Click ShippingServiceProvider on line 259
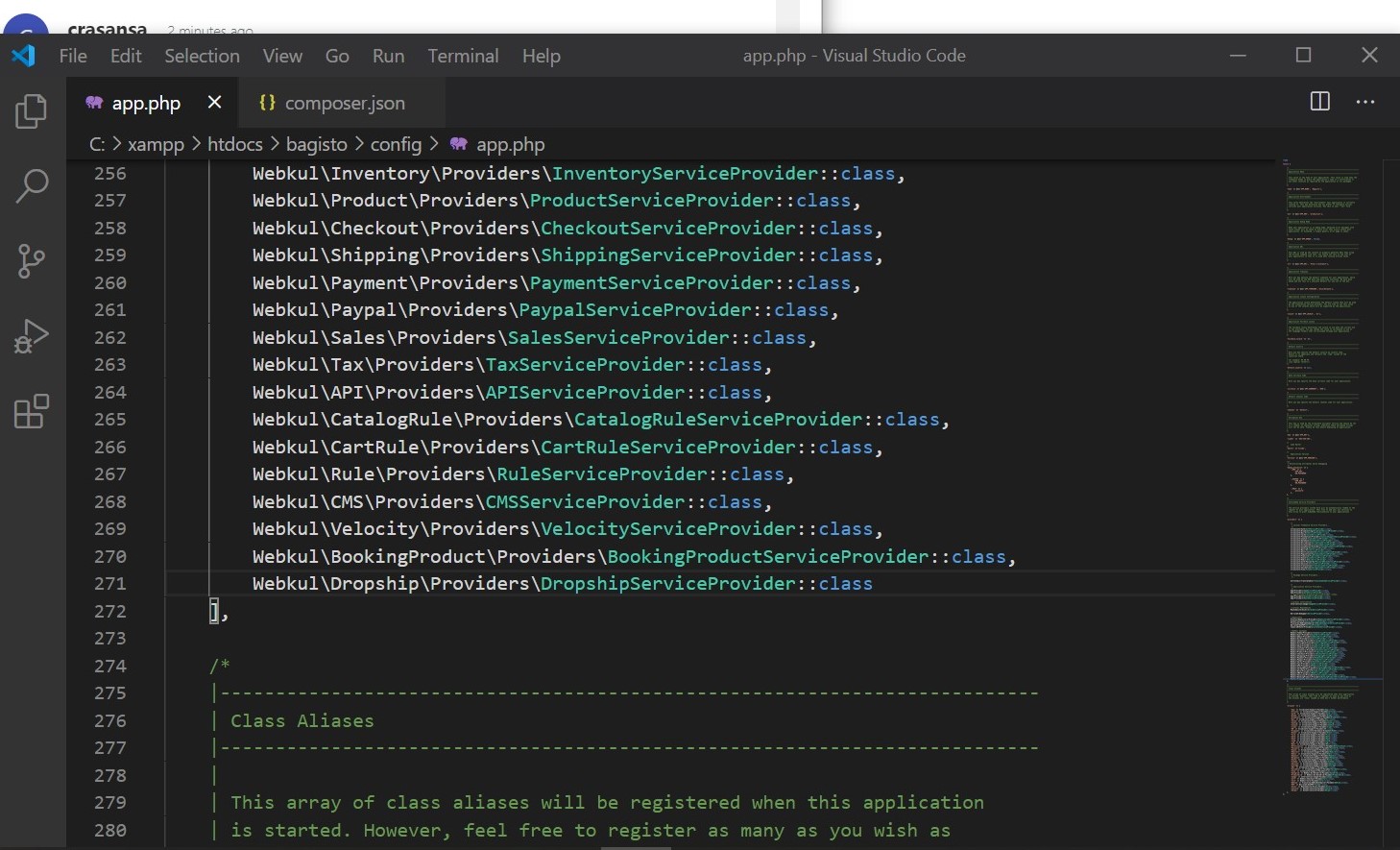 pos(668,255)
